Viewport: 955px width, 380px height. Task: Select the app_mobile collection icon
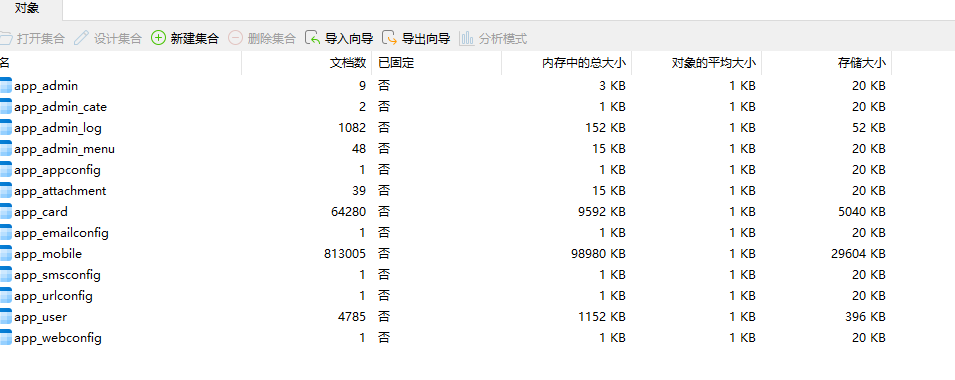(5, 254)
